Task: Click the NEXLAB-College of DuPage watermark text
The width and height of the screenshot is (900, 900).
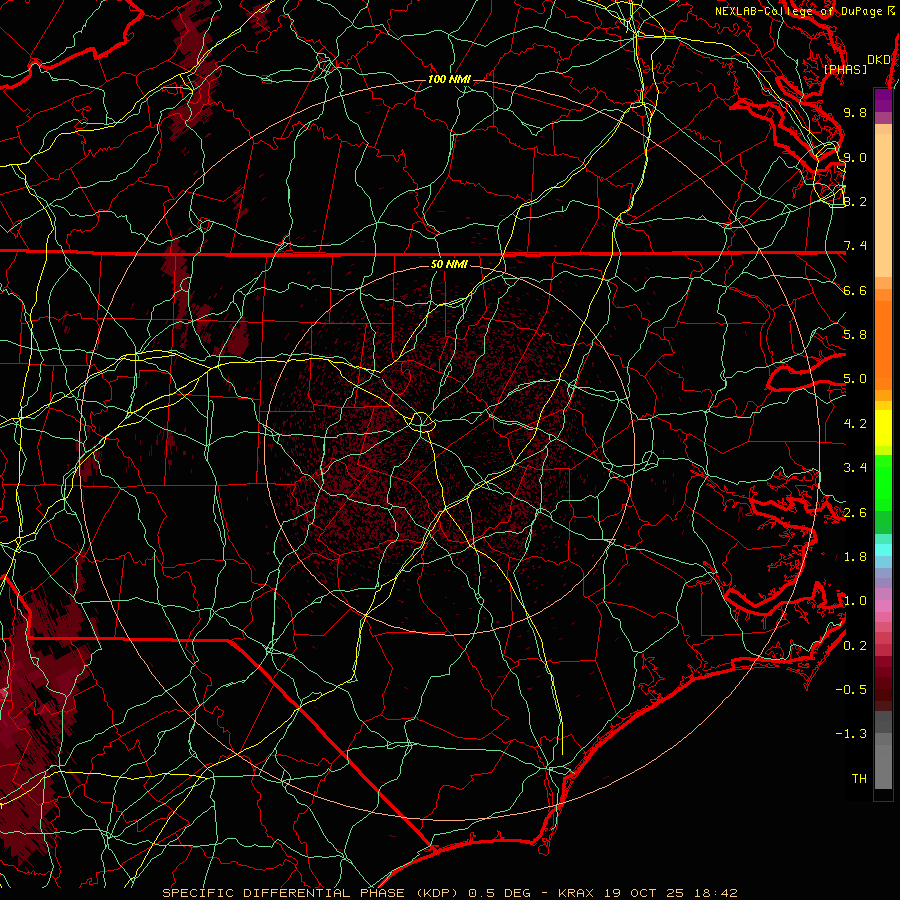Action: point(804,11)
